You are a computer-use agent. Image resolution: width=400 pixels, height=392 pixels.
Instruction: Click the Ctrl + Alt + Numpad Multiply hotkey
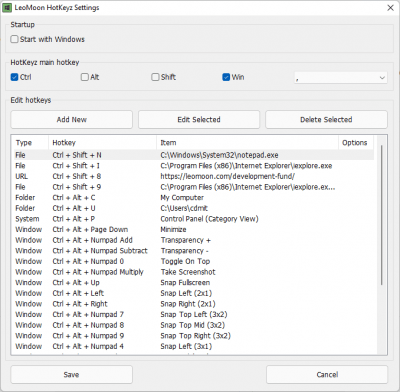click(x=98, y=272)
